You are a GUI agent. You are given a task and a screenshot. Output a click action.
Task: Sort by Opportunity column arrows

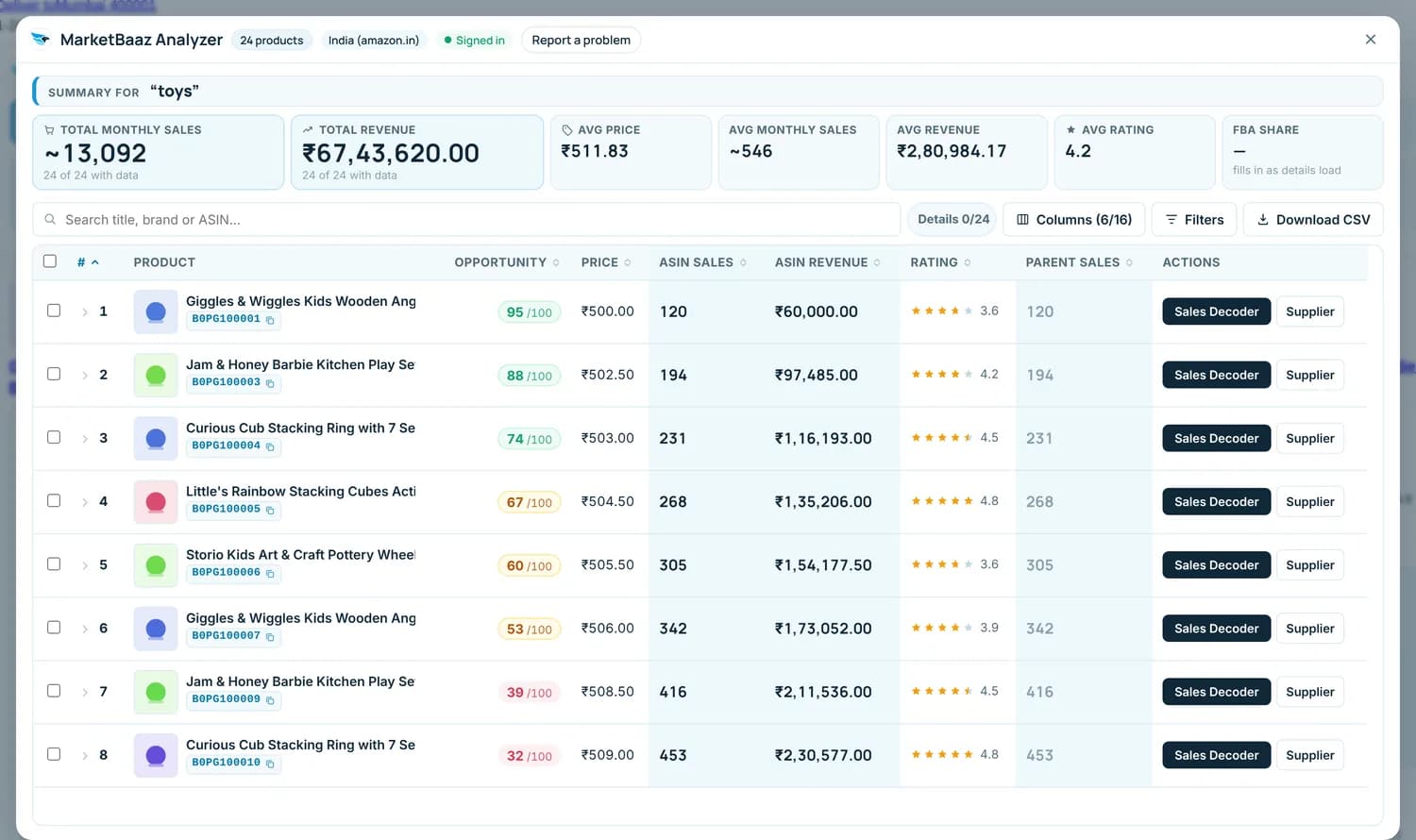(x=556, y=262)
